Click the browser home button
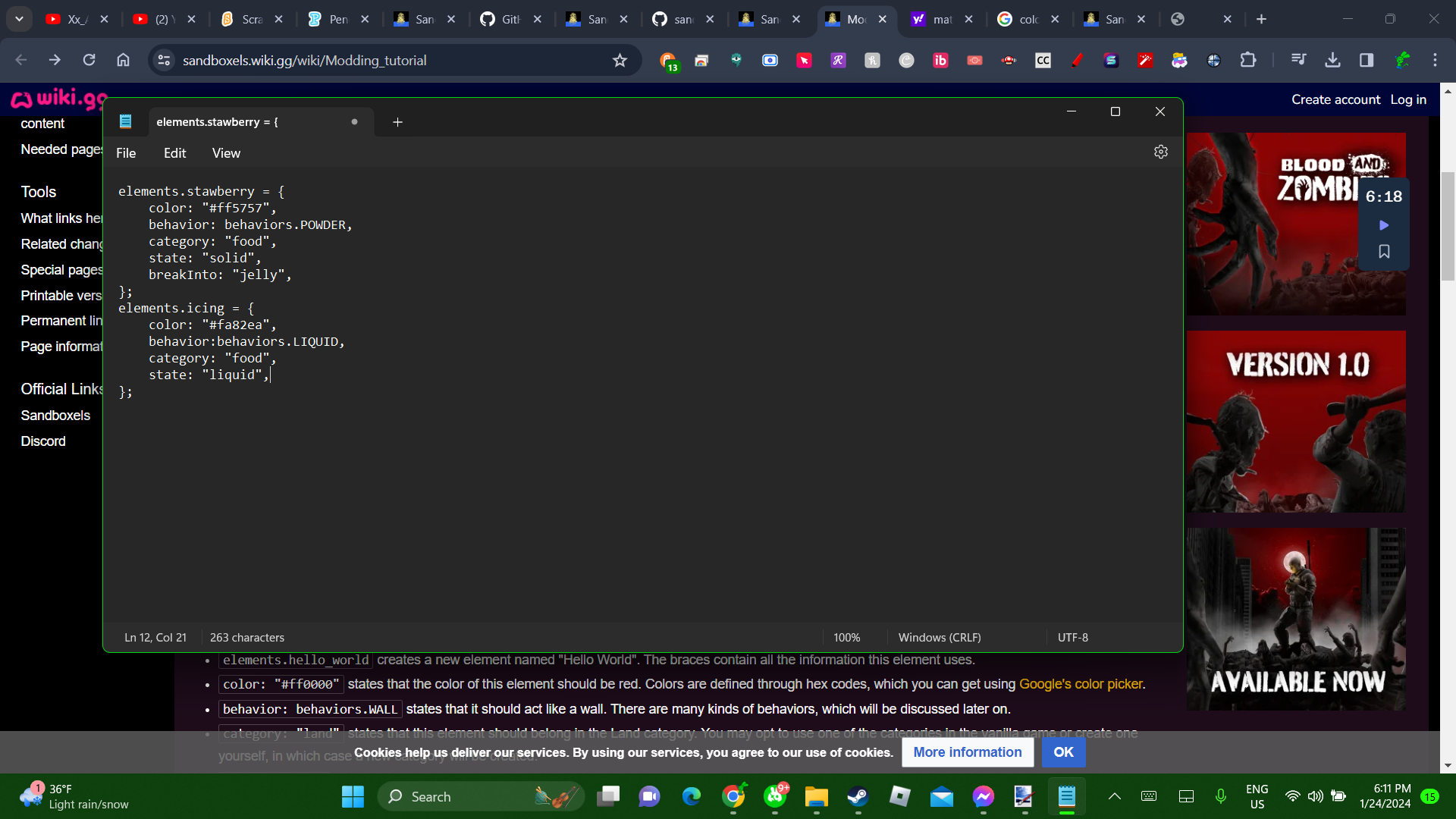The height and width of the screenshot is (819, 1456). pos(123,60)
